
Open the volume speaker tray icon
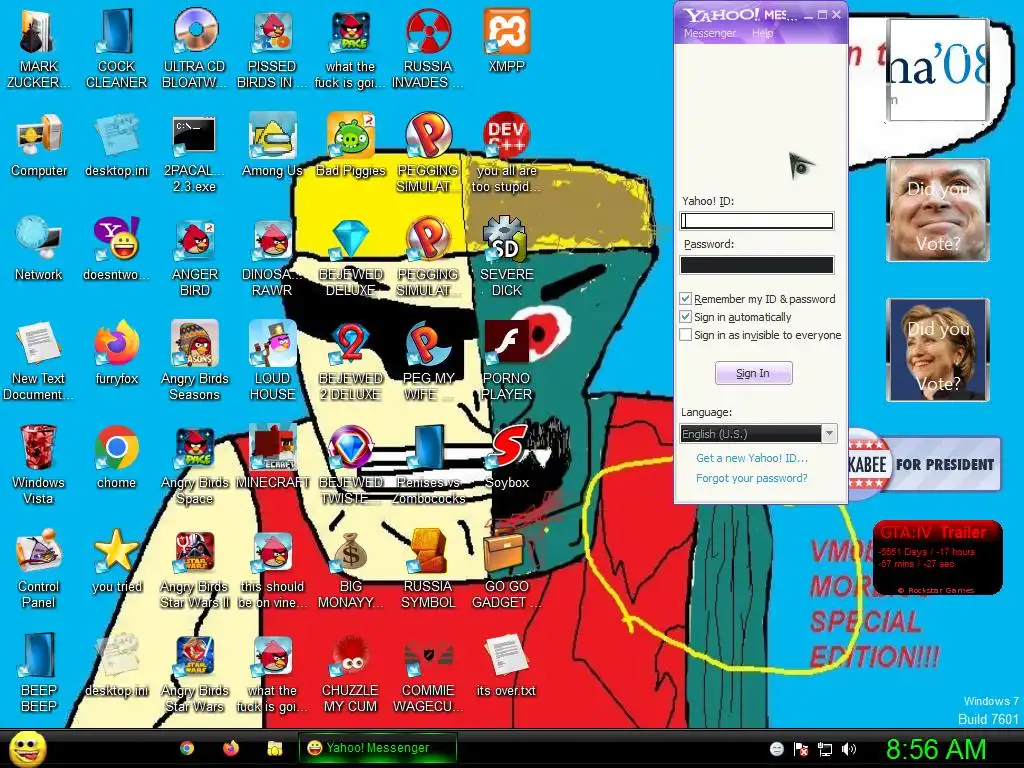[x=849, y=749]
